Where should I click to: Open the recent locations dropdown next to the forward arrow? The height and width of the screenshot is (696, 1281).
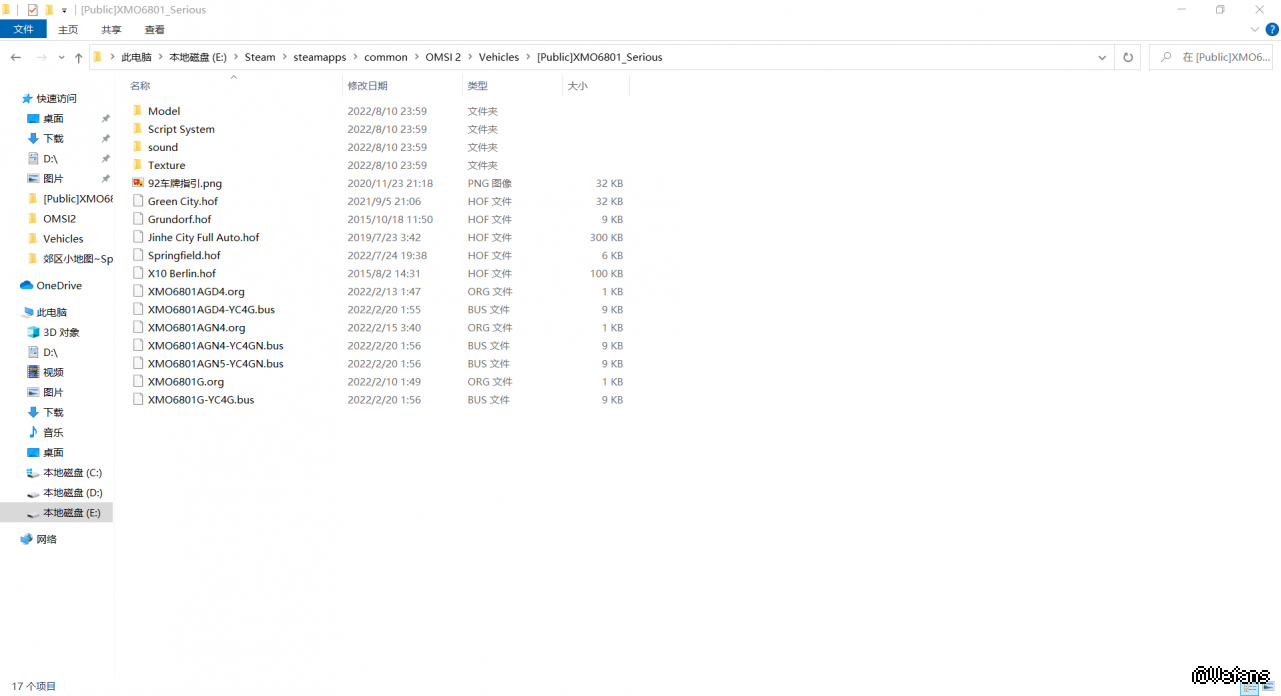(61, 58)
